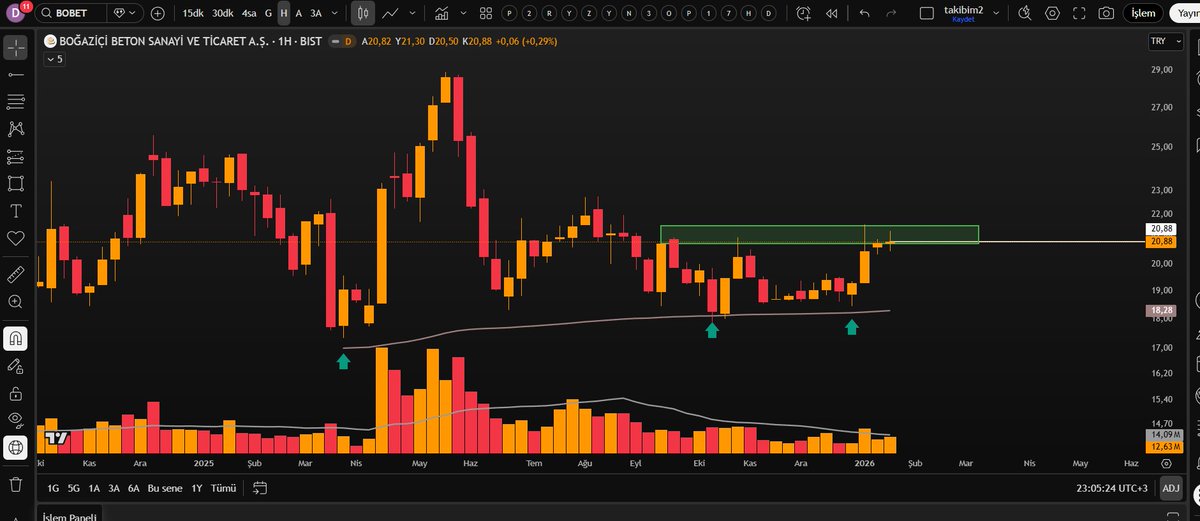Select the 1G date range
Screen dimensions: 1200x521
pos(53,488)
